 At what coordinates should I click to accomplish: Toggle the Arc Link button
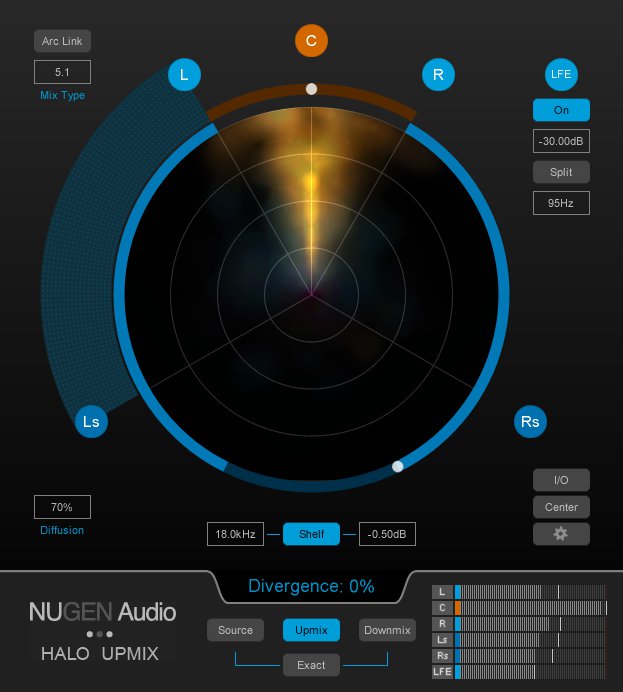(62, 41)
